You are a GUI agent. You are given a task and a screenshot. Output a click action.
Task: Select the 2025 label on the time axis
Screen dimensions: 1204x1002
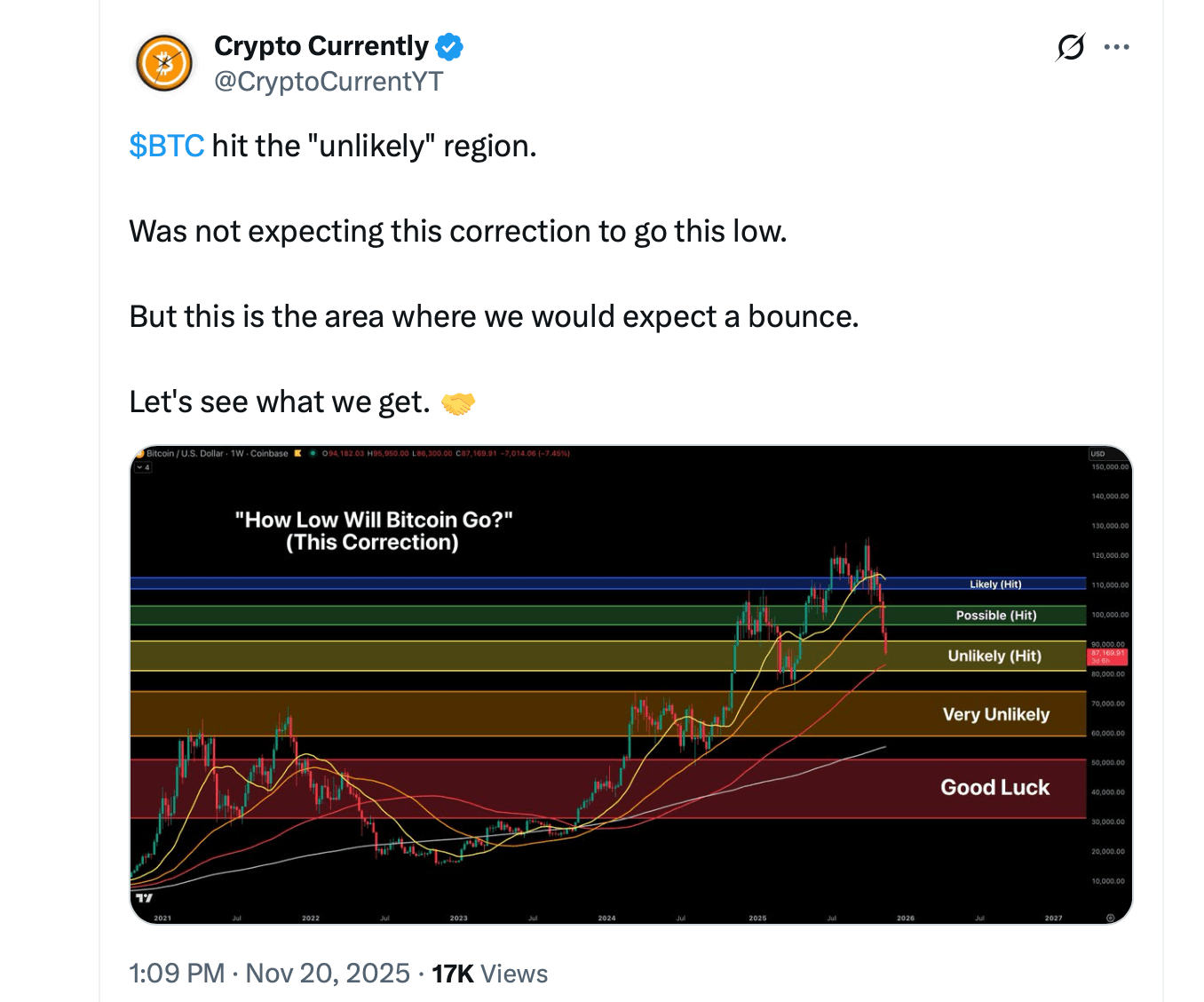pyautogui.click(x=757, y=918)
